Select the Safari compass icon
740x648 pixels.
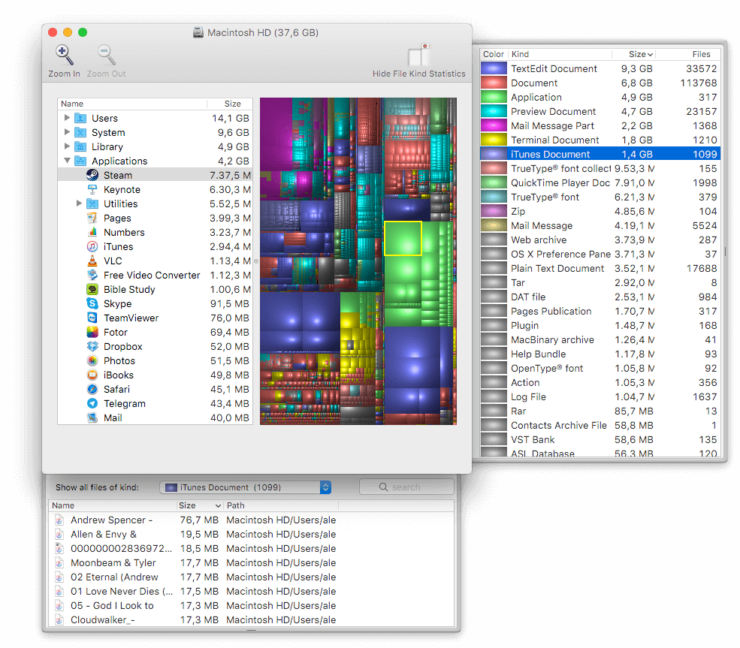(92, 389)
